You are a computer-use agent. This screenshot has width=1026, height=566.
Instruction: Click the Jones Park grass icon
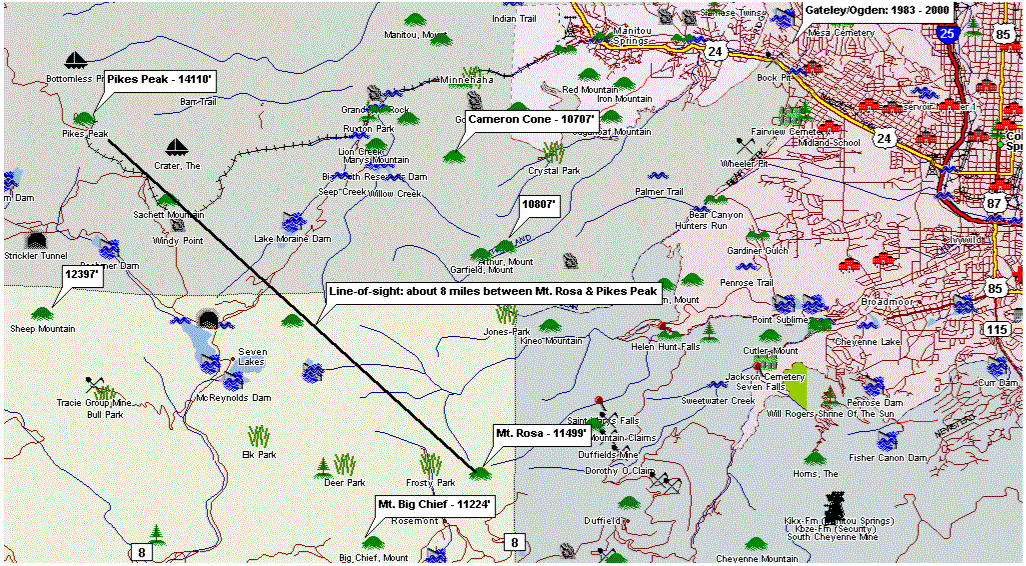[506, 314]
